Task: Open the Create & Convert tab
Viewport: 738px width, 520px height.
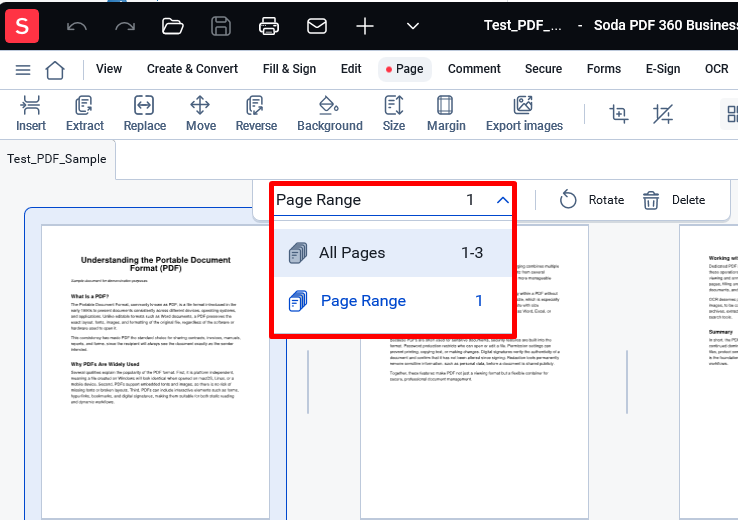Action: coord(192,69)
